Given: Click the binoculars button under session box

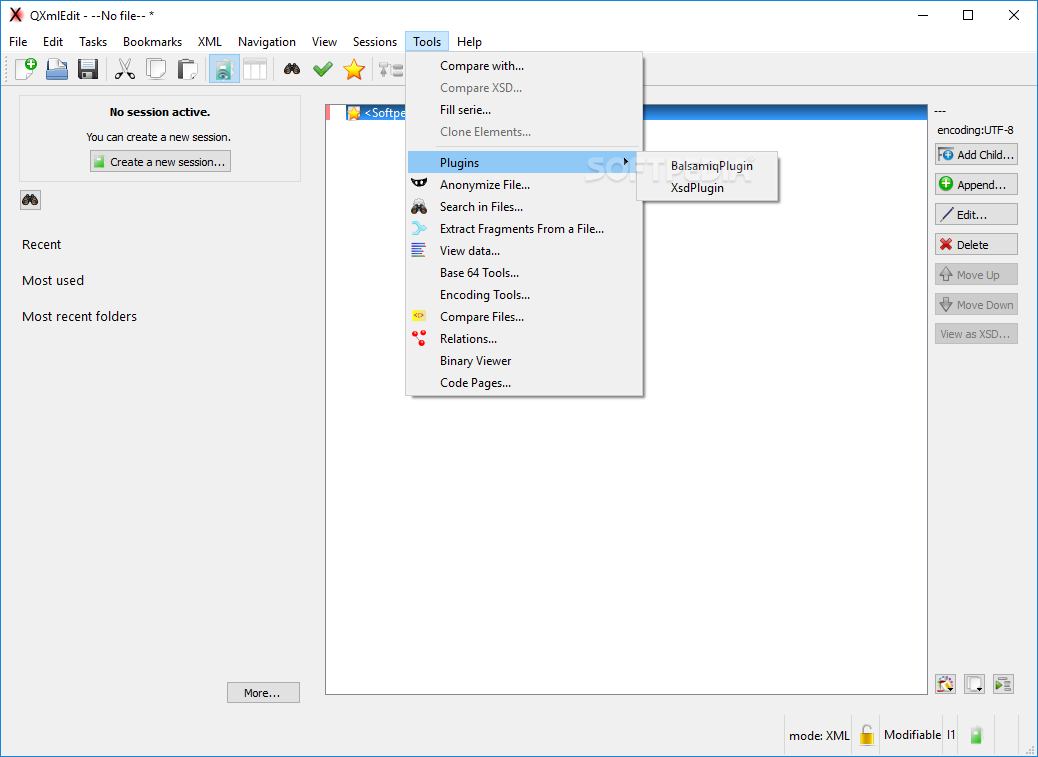Looking at the screenshot, I should click(x=30, y=200).
